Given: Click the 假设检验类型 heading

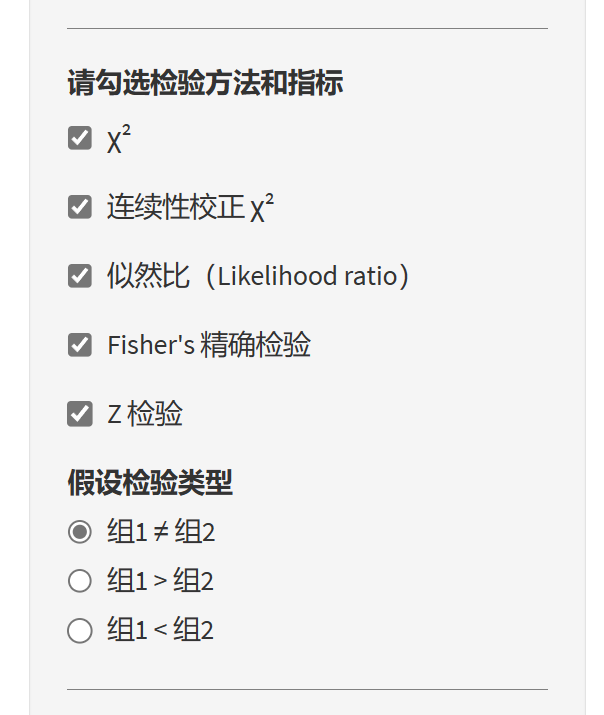Looking at the screenshot, I should [x=150, y=483].
